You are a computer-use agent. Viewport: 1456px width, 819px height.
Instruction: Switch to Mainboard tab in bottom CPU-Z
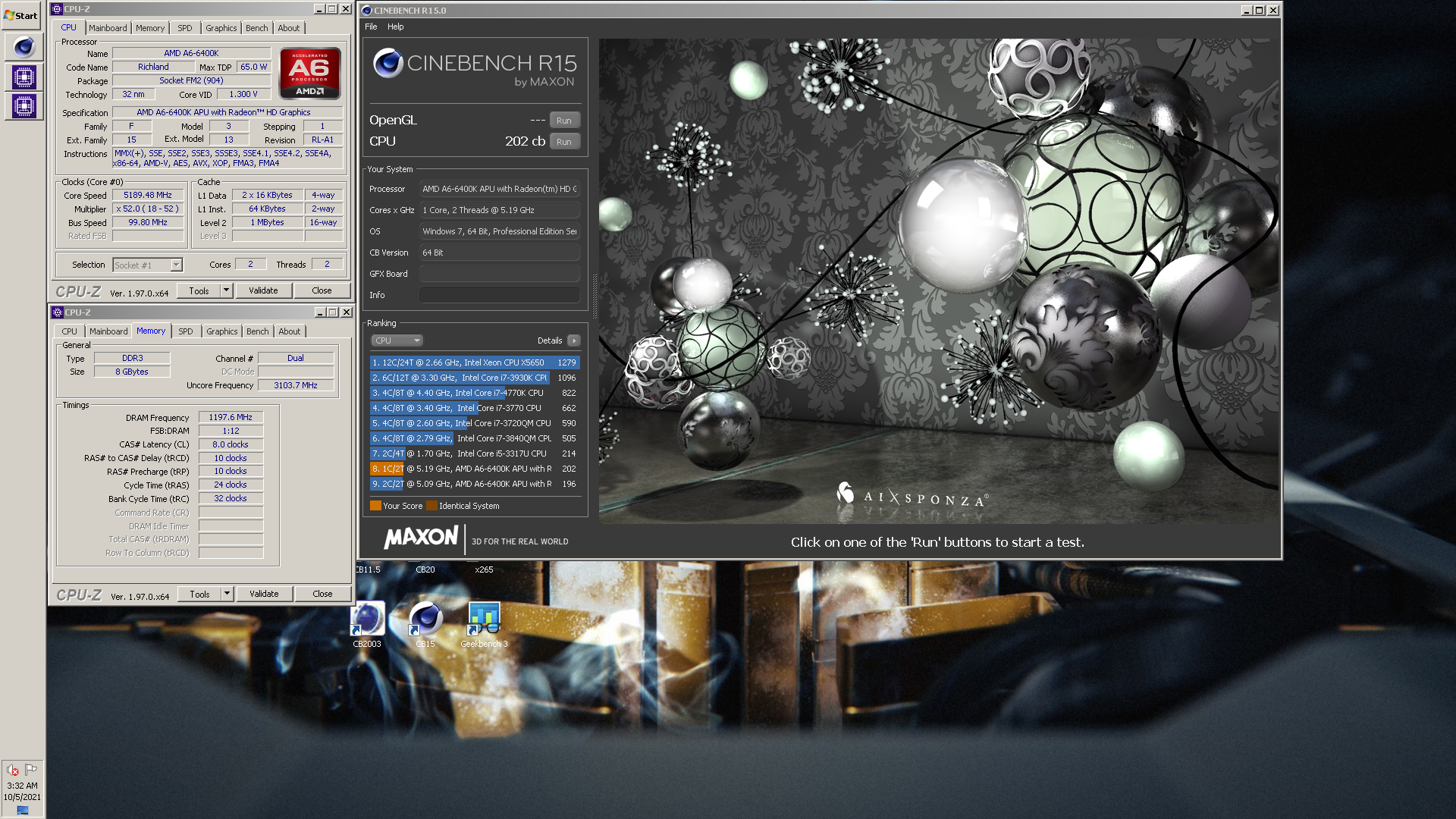tap(108, 331)
